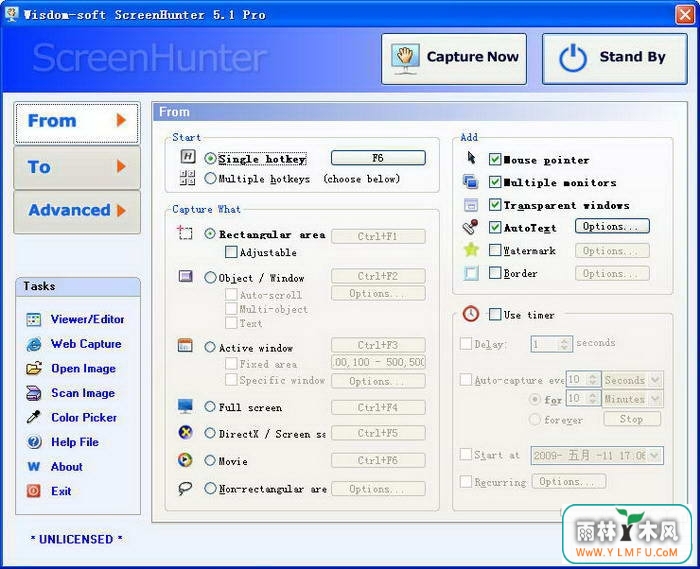This screenshot has height=569, width=700.
Task: Click the Non-rectangular area lasso icon
Action: coord(185,488)
